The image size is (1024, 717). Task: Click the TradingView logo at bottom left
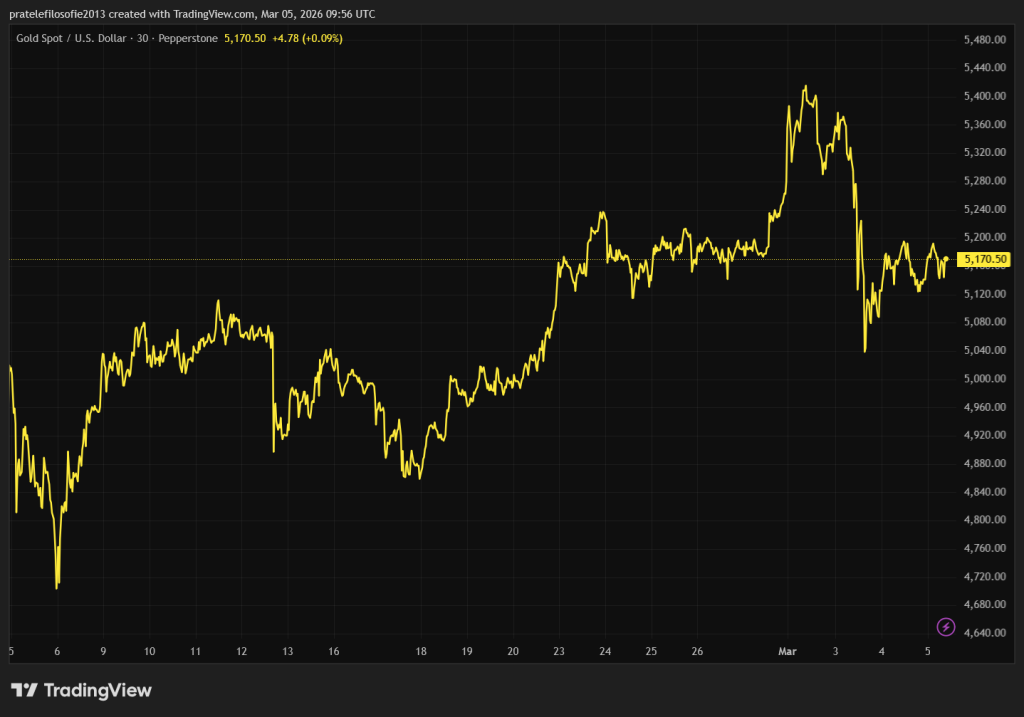pos(81,690)
